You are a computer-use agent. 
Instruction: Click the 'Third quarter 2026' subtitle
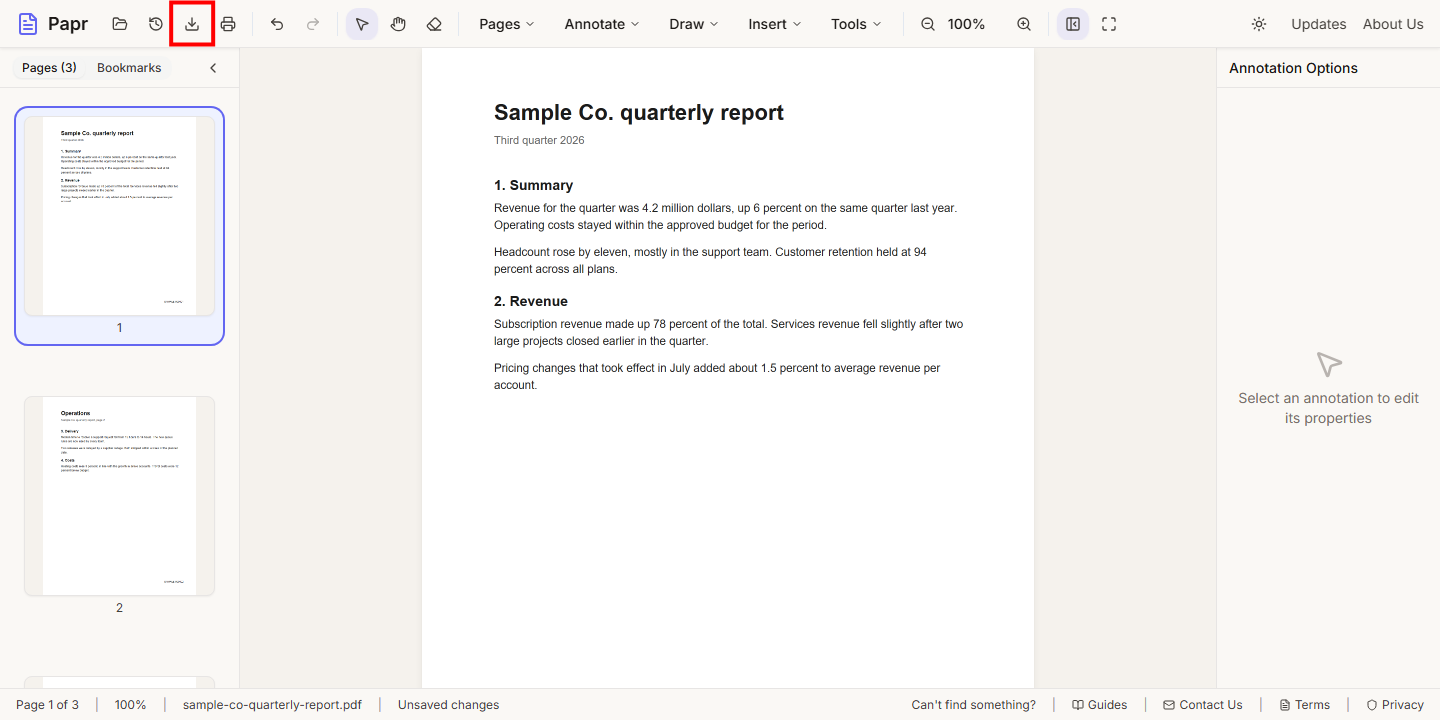pos(539,140)
